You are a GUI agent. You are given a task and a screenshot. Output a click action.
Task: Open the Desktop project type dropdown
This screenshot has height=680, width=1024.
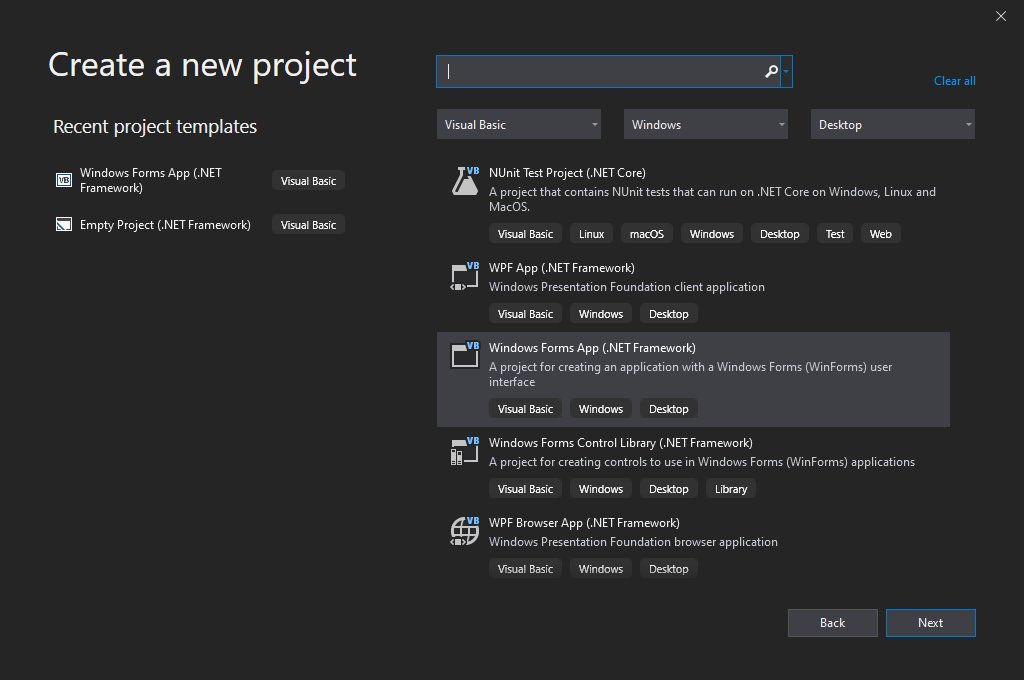pos(892,124)
